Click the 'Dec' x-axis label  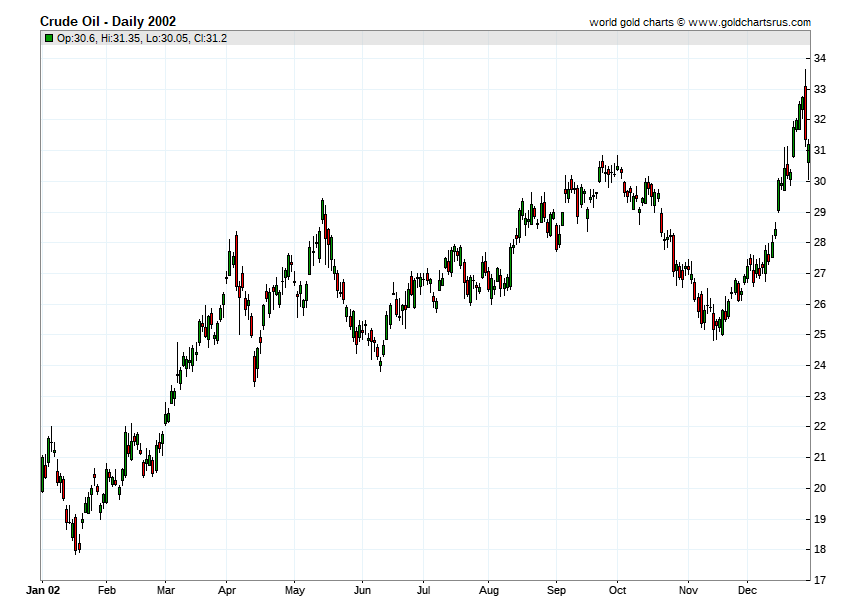pyautogui.click(x=747, y=590)
